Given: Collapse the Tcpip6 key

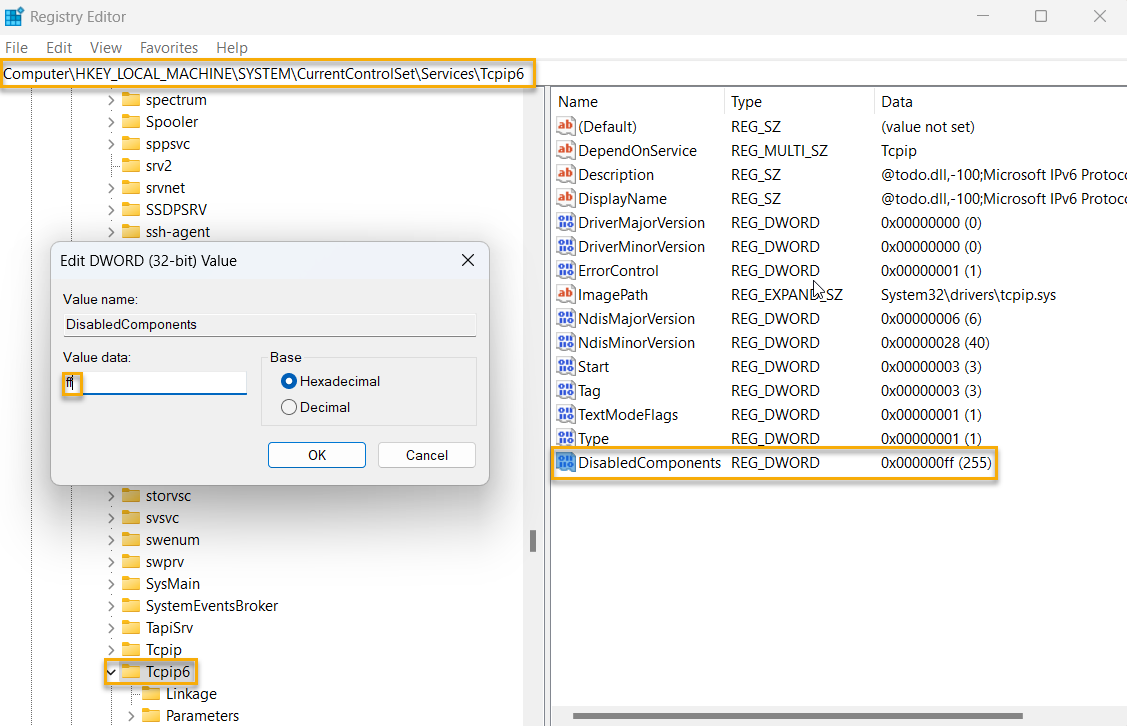Looking at the screenshot, I should (110, 672).
